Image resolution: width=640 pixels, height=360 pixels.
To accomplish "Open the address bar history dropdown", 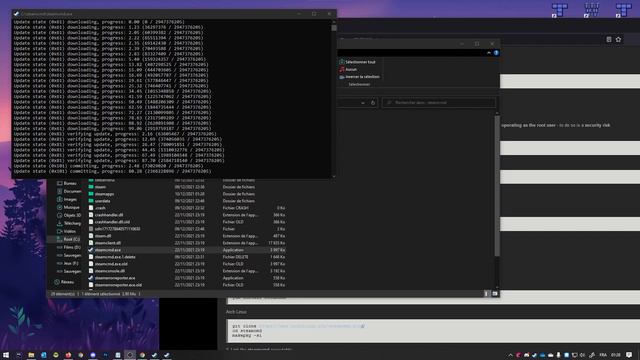I will click(x=363, y=103).
